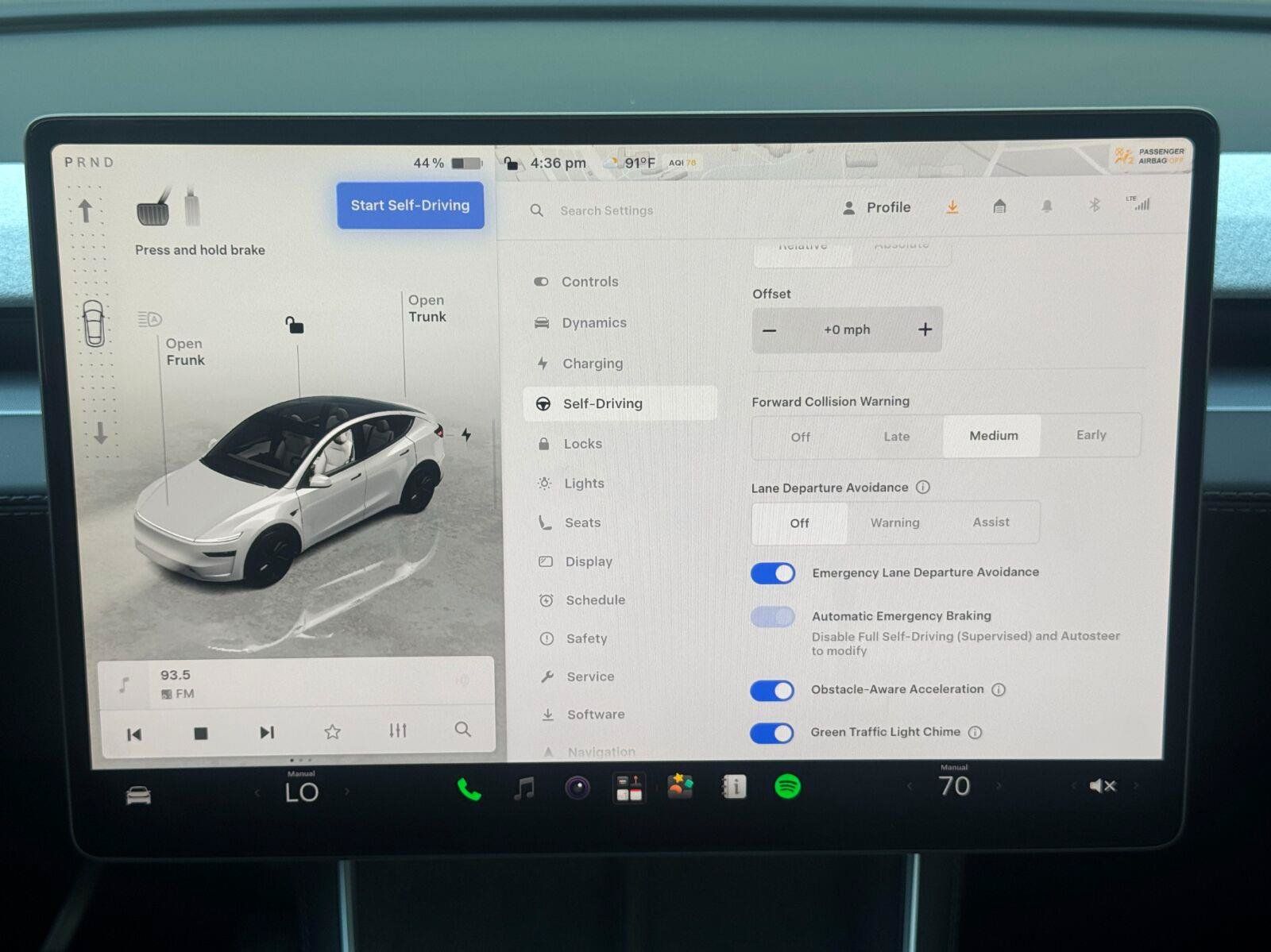
Task: Show Obstacle-Aware Acceleration info icon
Action: click(x=999, y=690)
